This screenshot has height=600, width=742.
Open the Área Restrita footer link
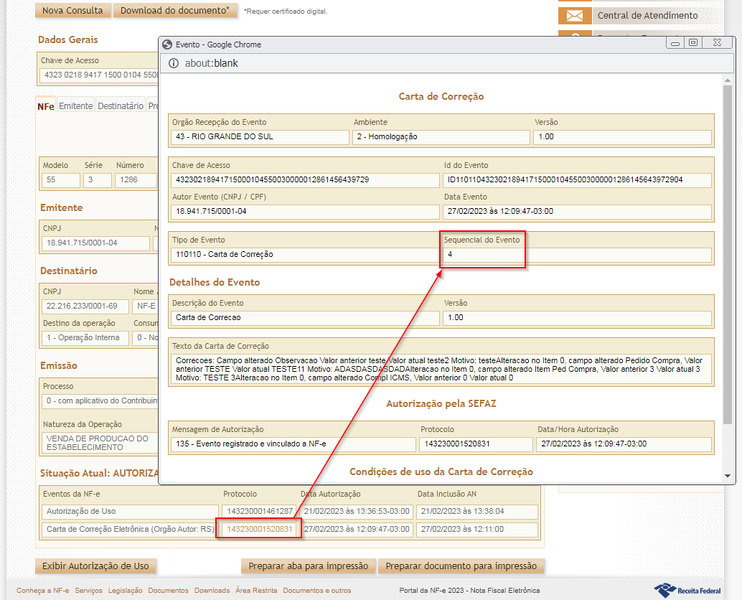click(256, 591)
